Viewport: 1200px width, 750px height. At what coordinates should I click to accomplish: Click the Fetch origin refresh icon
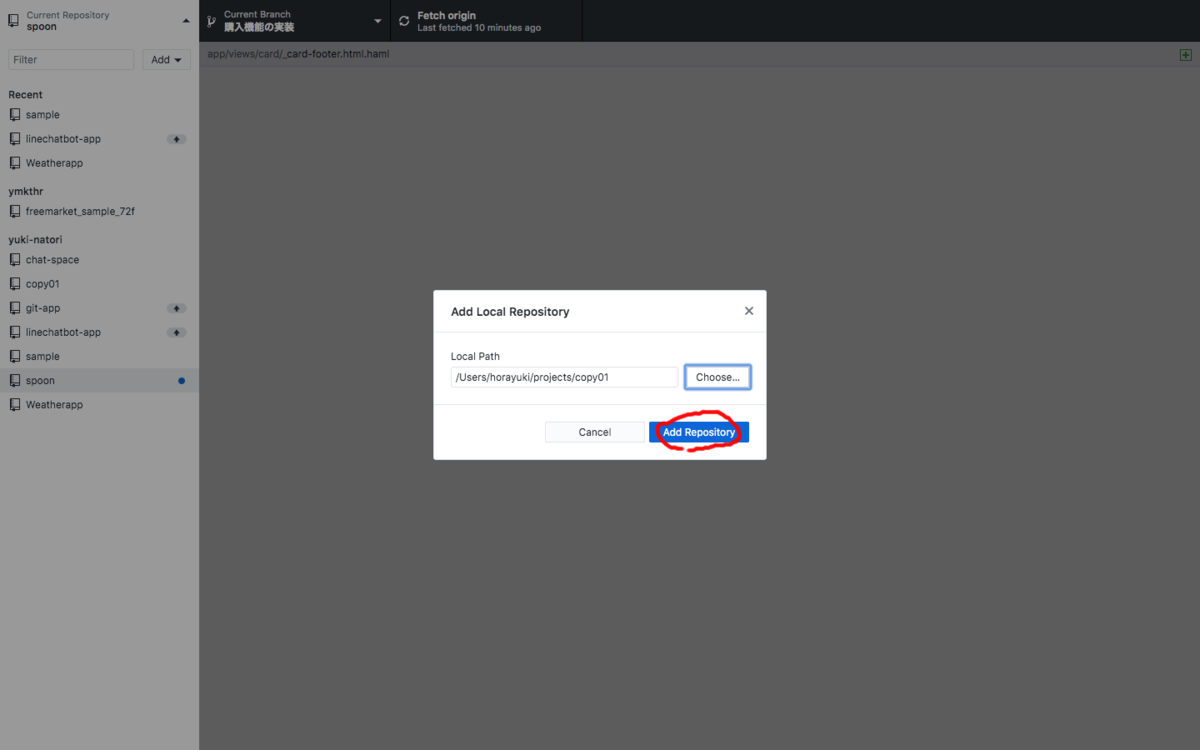[x=404, y=21]
